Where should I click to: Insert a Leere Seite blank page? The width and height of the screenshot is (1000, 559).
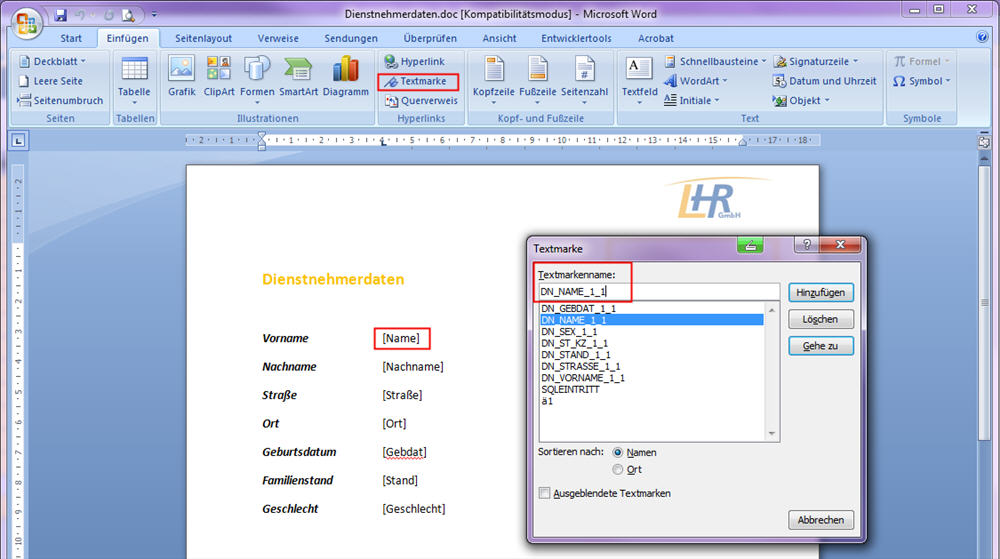click(51, 81)
